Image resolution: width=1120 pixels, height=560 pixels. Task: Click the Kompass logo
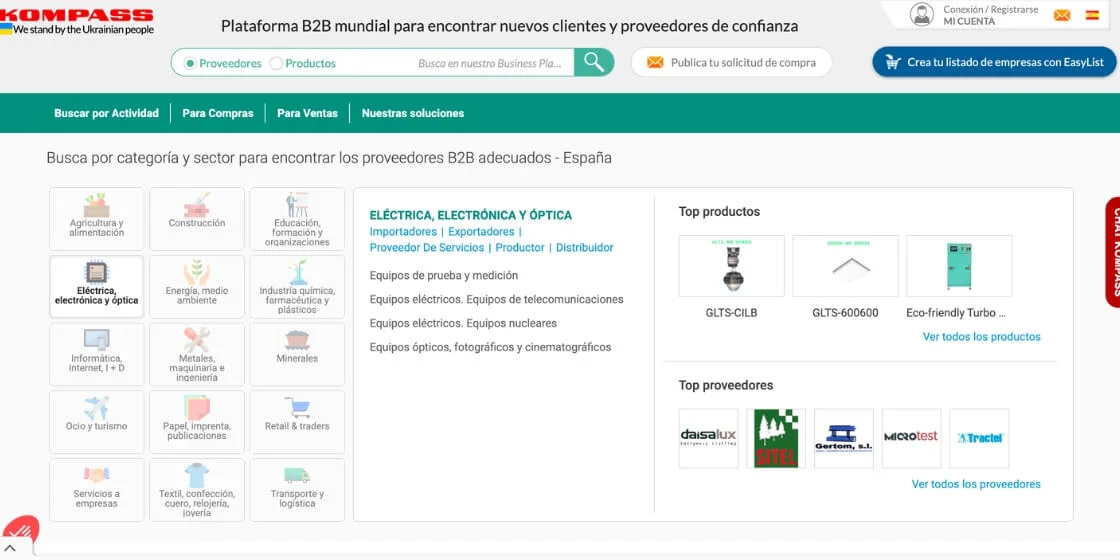[77, 15]
